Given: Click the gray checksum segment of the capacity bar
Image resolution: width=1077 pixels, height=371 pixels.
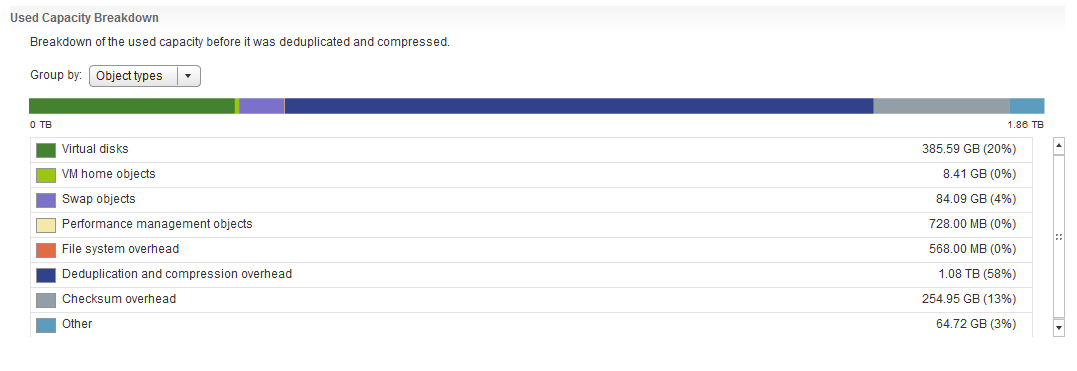Looking at the screenshot, I should [x=942, y=106].
